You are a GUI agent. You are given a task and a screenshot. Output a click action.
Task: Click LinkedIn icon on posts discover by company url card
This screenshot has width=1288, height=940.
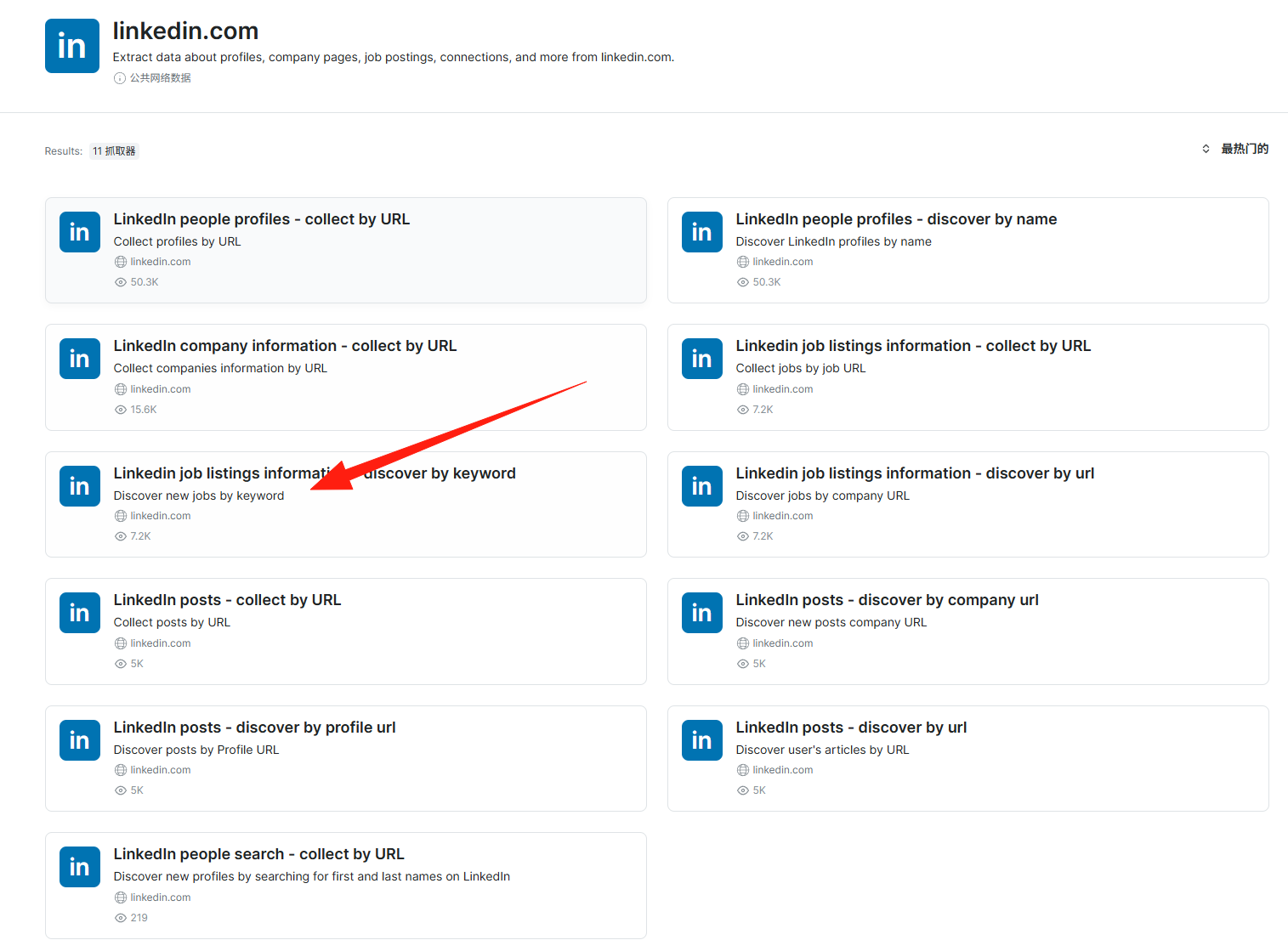tap(702, 613)
